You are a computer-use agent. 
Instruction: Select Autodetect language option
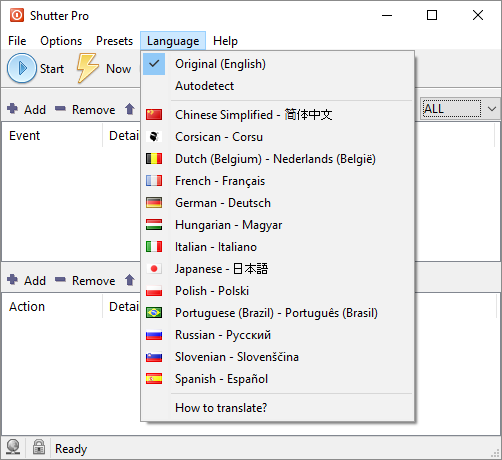[277, 86]
